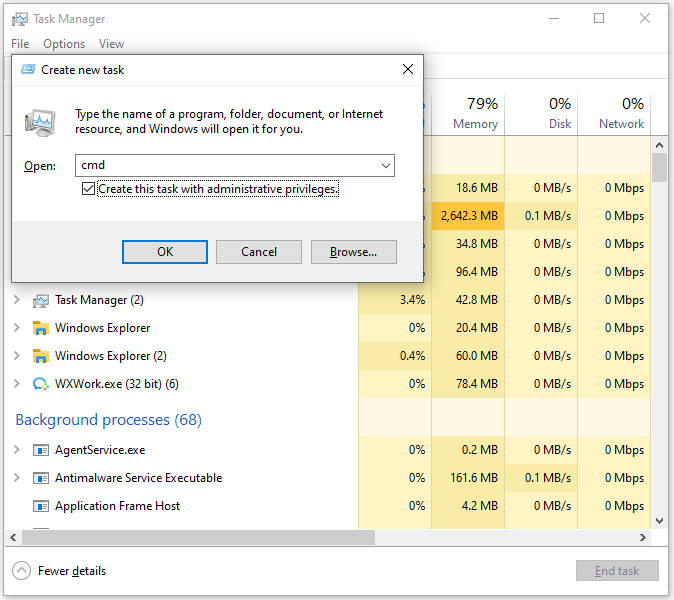Expand Antimalware Service Executable row
This screenshot has height=600, width=674.
[17, 478]
